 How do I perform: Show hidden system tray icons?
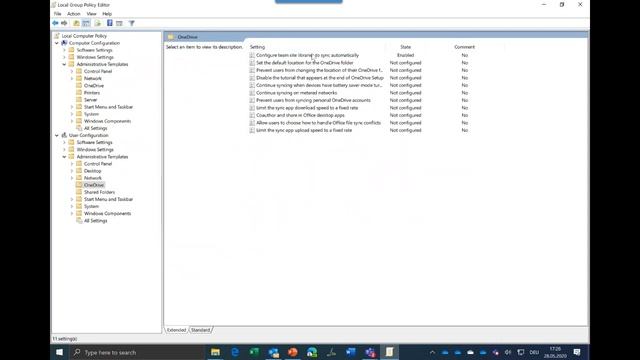432,352
